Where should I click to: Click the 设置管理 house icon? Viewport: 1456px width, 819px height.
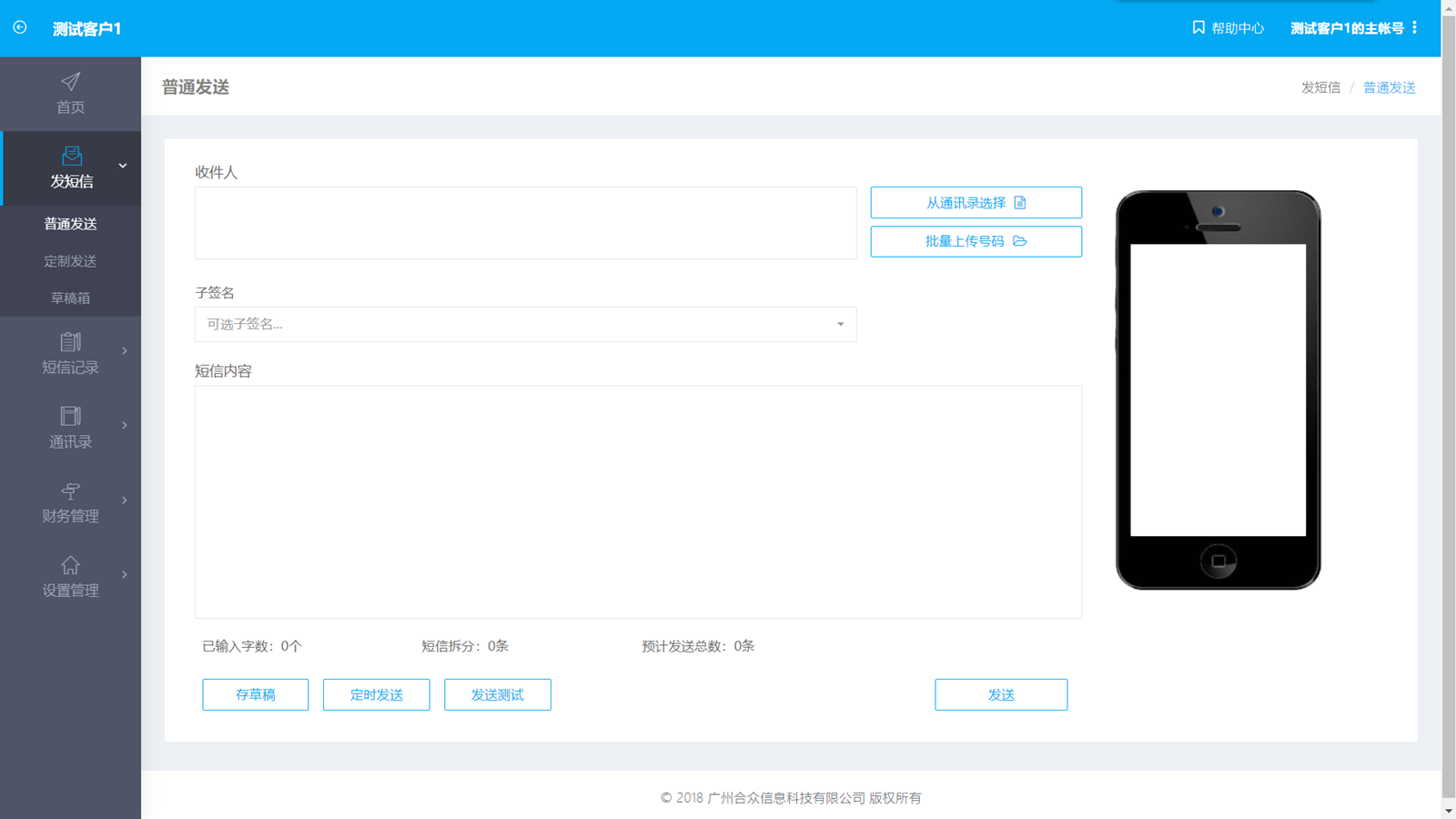click(70, 565)
